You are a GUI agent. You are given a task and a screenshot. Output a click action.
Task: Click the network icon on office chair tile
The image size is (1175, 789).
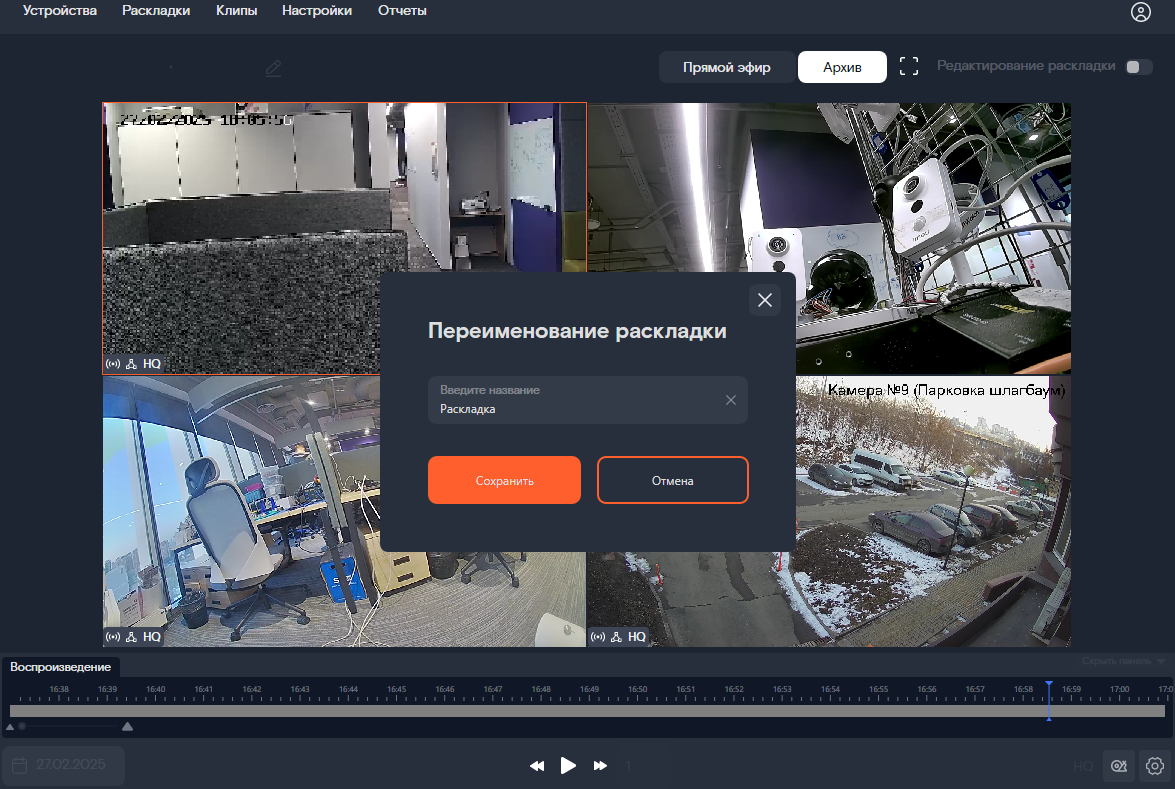pos(131,637)
